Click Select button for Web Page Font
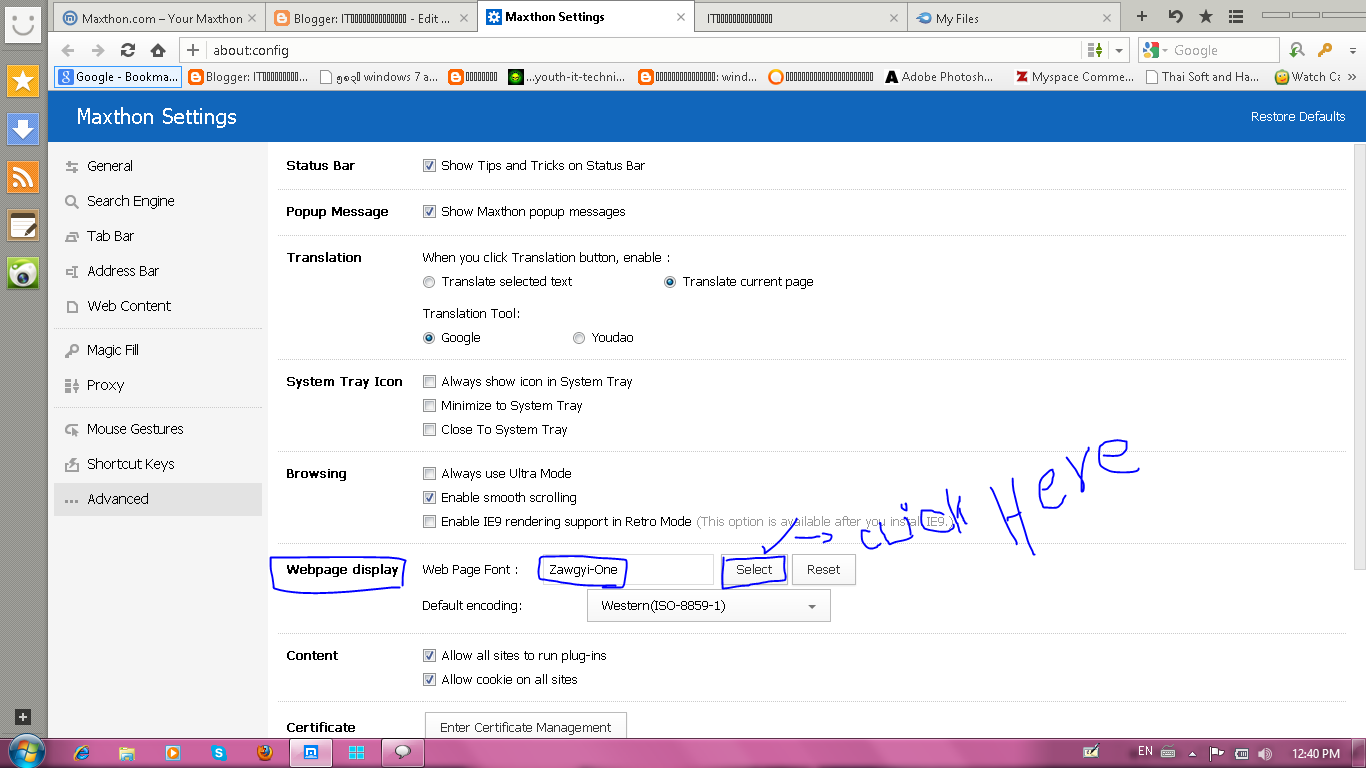Image resolution: width=1366 pixels, height=768 pixels. pyautogui.click(x=754, y=570)
